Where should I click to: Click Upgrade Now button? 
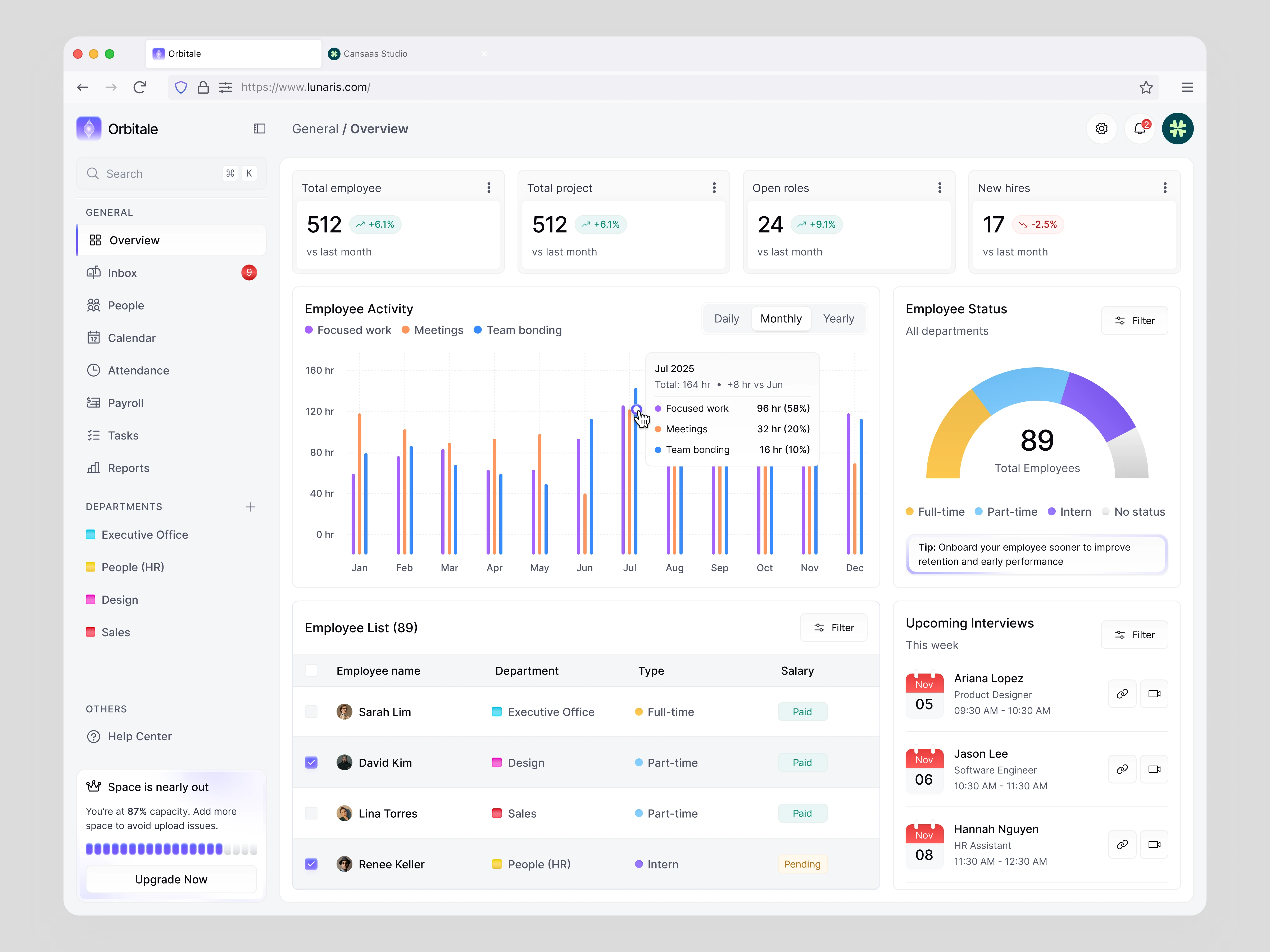pyautogui.click(x=171, y=879)
